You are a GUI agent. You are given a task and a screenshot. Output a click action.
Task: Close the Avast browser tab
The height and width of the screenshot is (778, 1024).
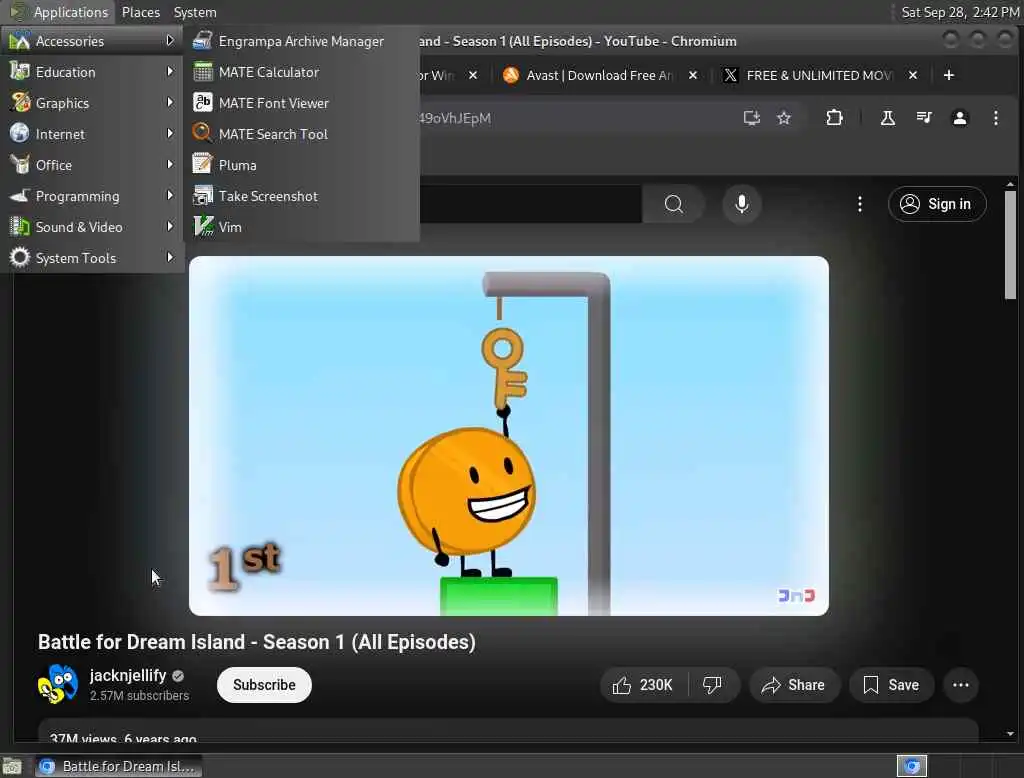pyautogui.click(x=693, y=75)
